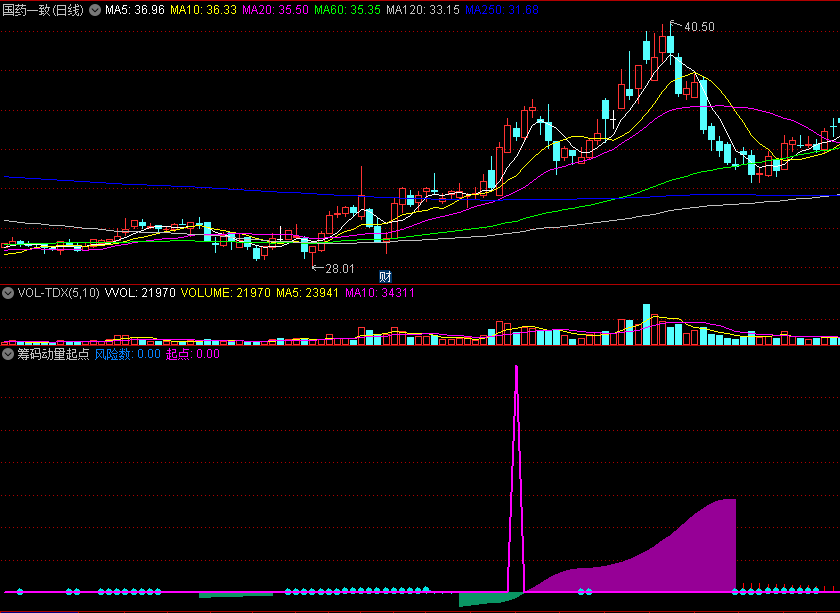Image resolution: width=840 pixels, height=613 pixels.
Task: Click the 财 finance marker icon
Action: pyautogui.click(x=385, y=276)
